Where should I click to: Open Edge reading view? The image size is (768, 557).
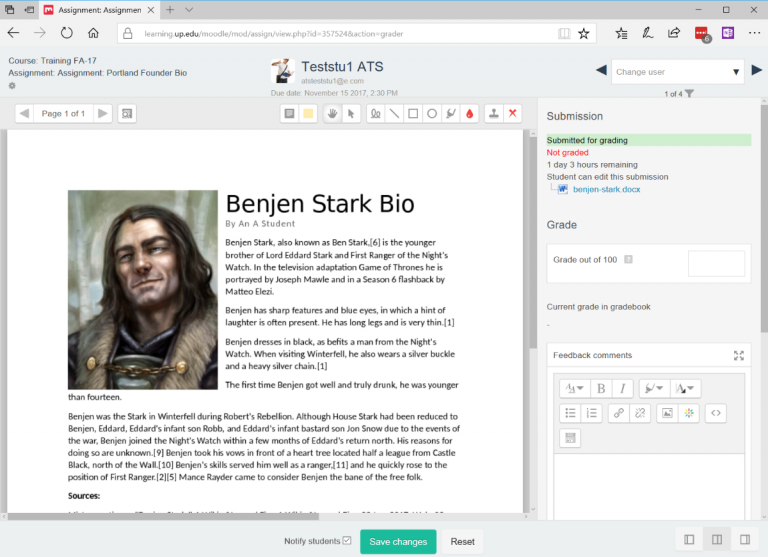click(564, 34)
